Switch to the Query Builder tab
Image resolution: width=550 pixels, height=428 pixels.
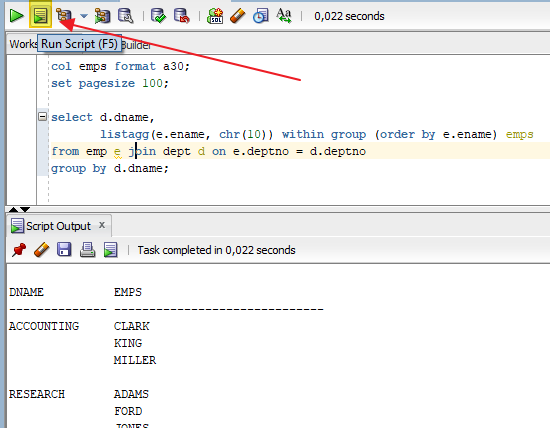[x=136, y=45]
